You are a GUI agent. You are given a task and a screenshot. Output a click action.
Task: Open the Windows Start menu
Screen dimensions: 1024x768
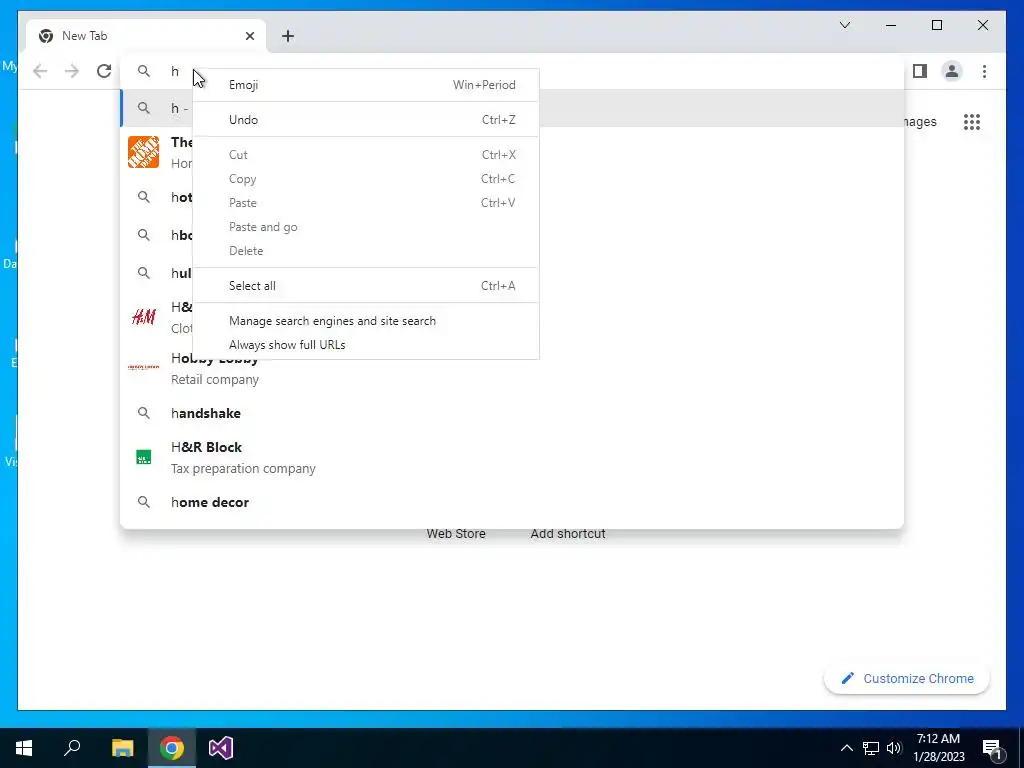coord(24,748)
